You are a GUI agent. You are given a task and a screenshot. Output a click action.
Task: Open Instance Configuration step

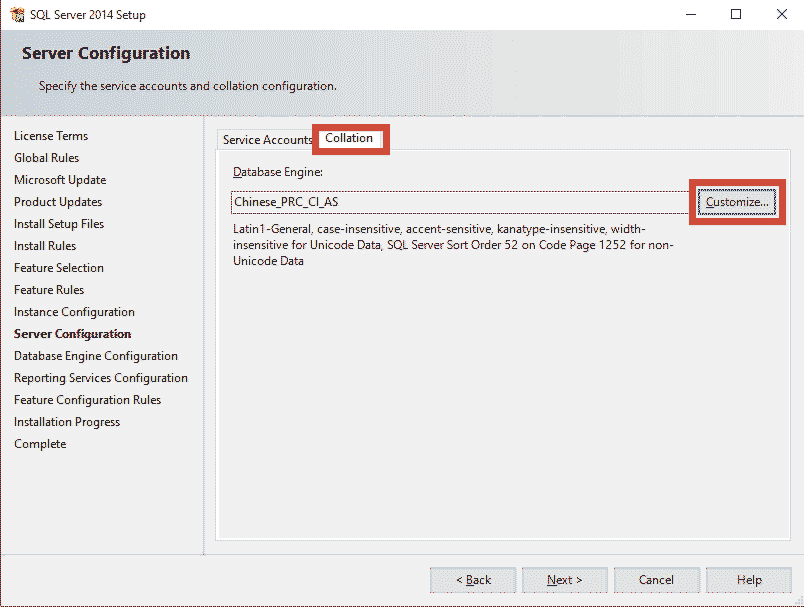(74, 311)
